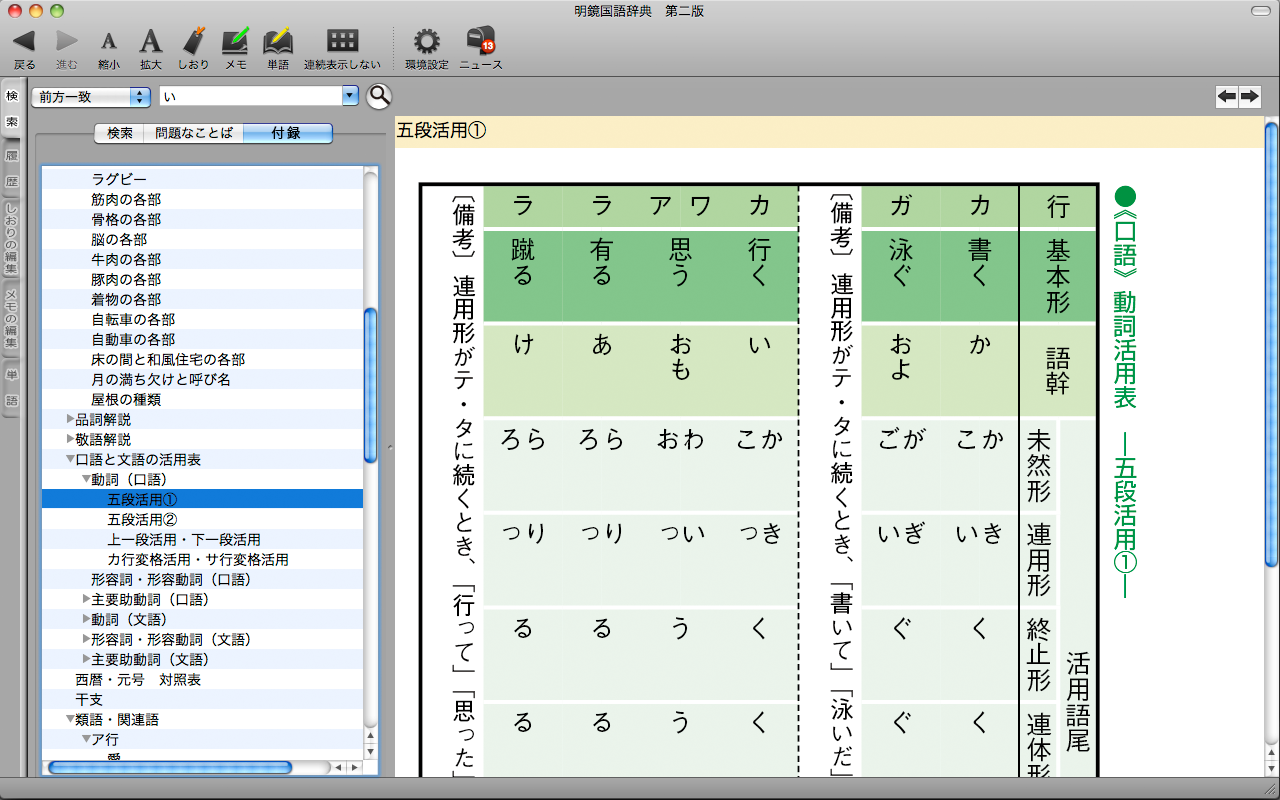
Task: Switch to the 問題なことば tab
Action: point(193,133)
